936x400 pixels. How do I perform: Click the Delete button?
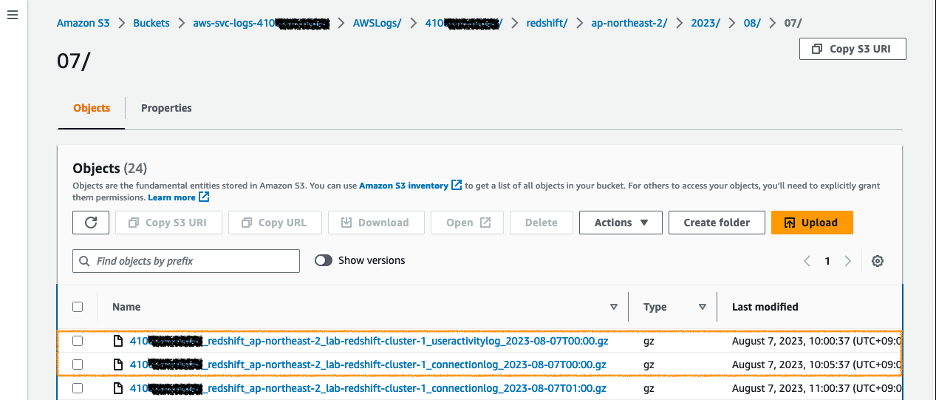point(541,223)
